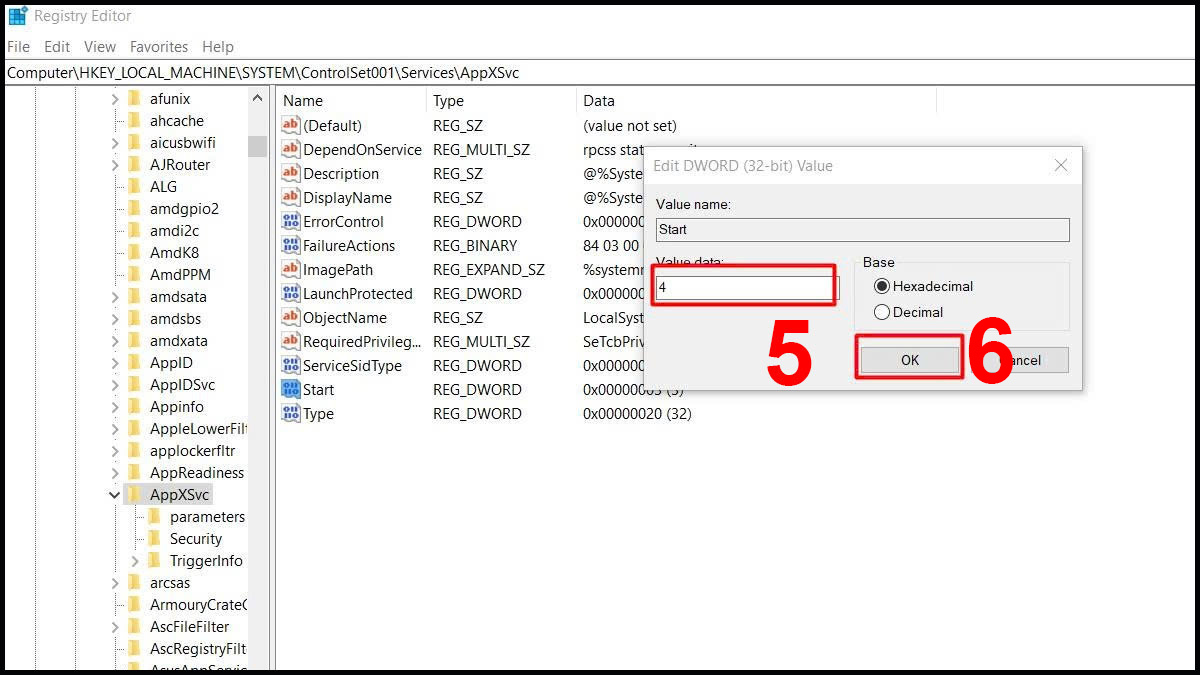Select the FailureActions binary value icon
This screenshot has height=675, width=1200.
point(291,246)
